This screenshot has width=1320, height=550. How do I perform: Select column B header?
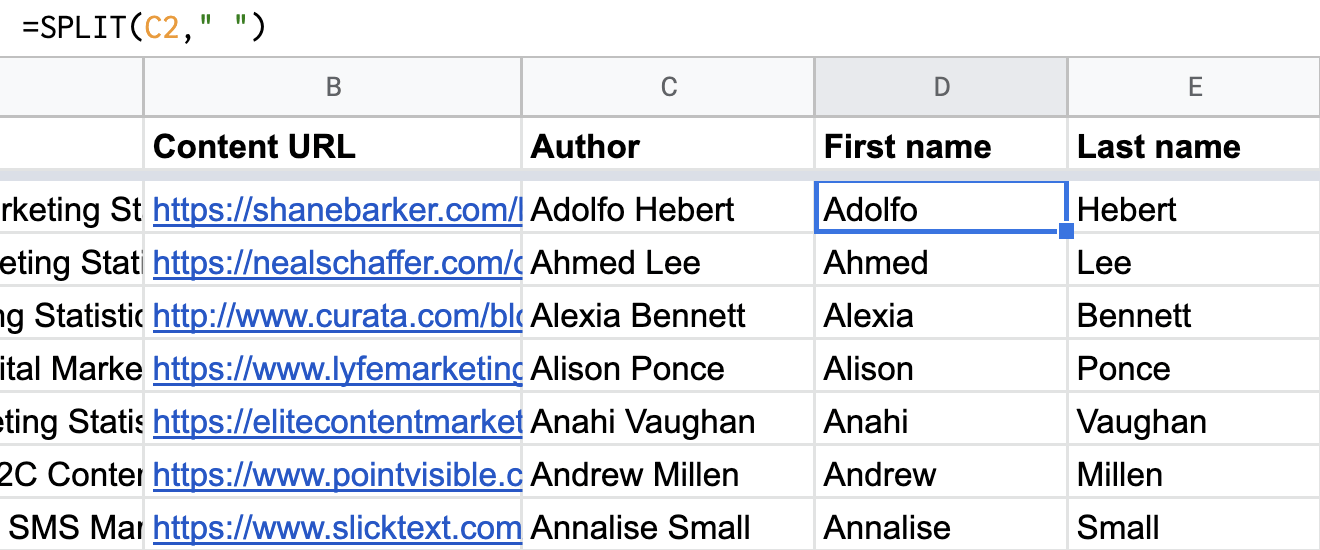[333, 87]
